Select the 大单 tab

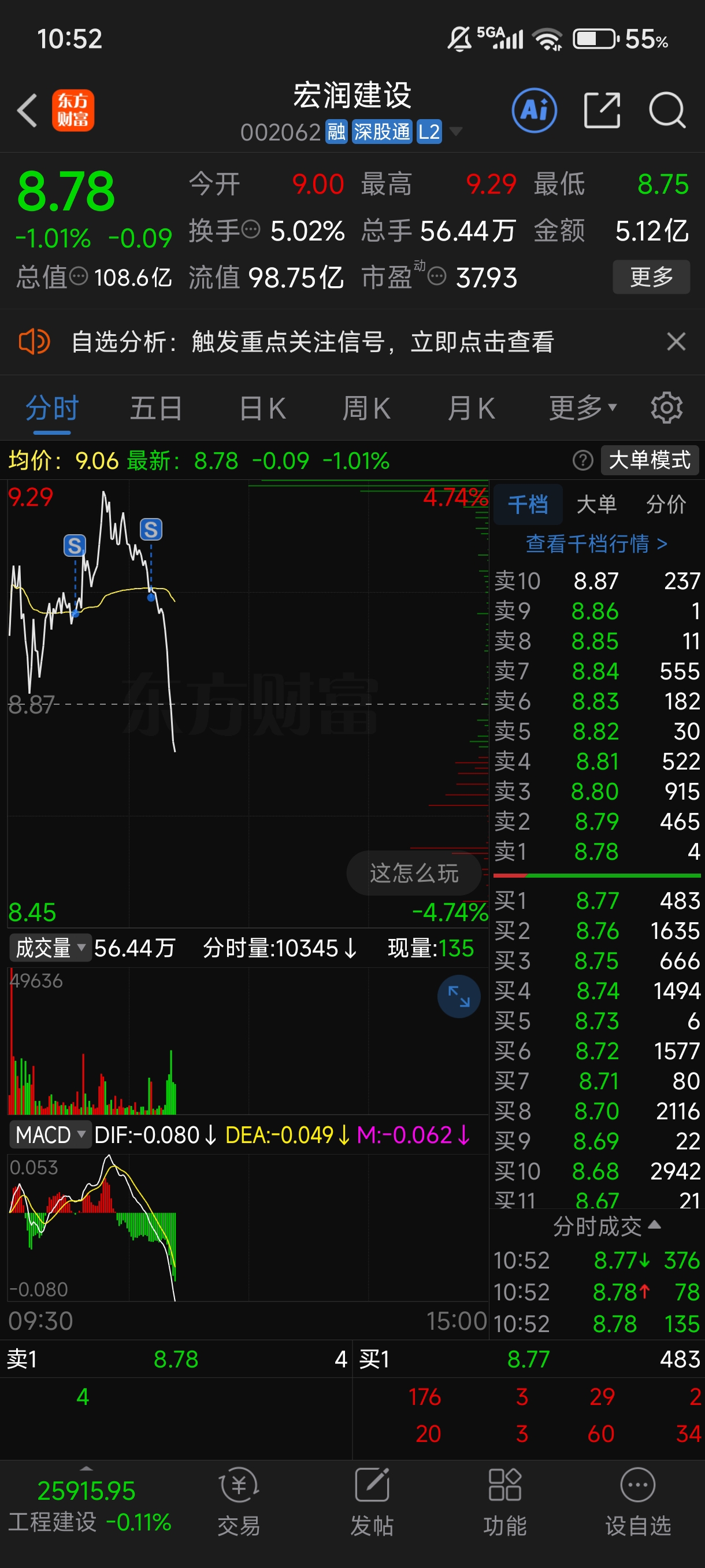[x=597, y=504]
